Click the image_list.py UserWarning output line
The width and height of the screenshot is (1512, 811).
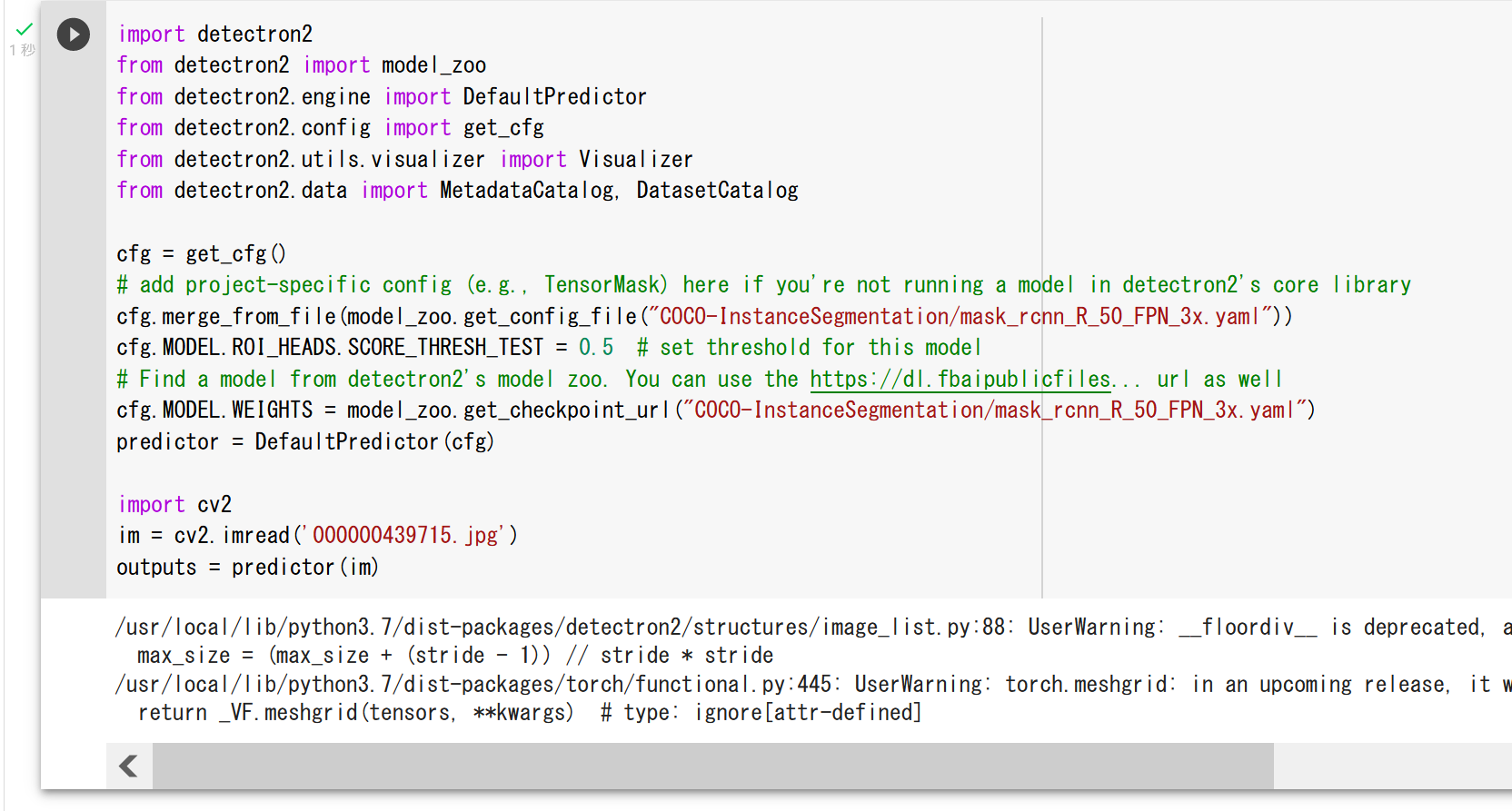(x=813, y=628)
